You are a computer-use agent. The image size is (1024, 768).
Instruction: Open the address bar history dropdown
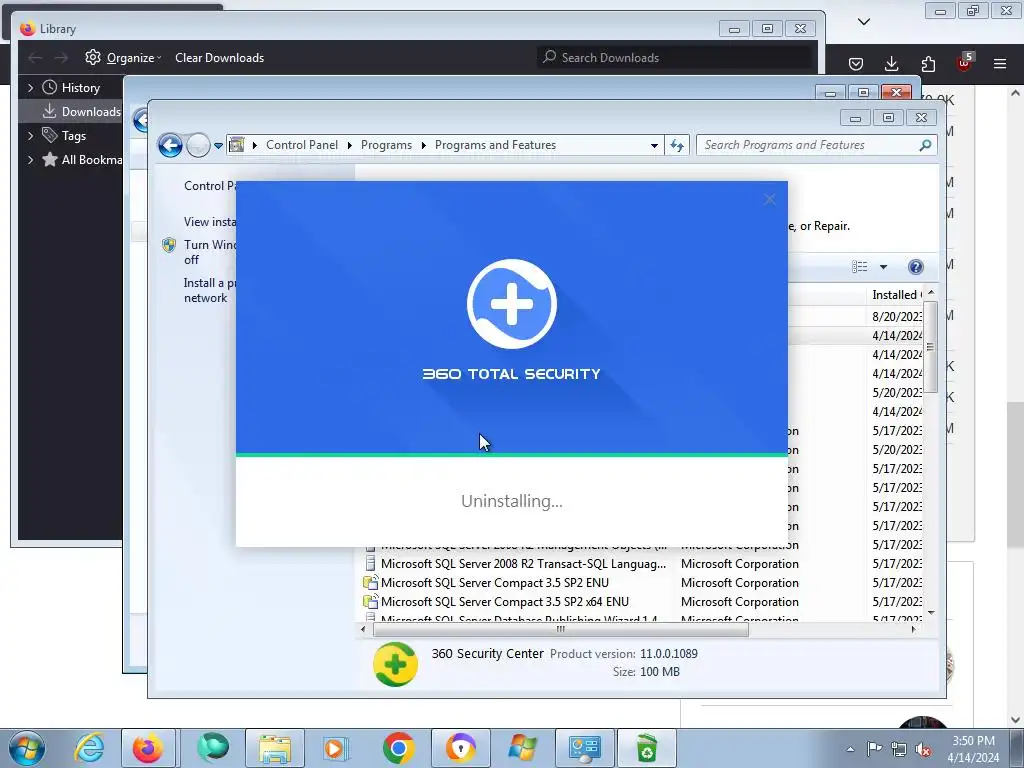(654, 146)
